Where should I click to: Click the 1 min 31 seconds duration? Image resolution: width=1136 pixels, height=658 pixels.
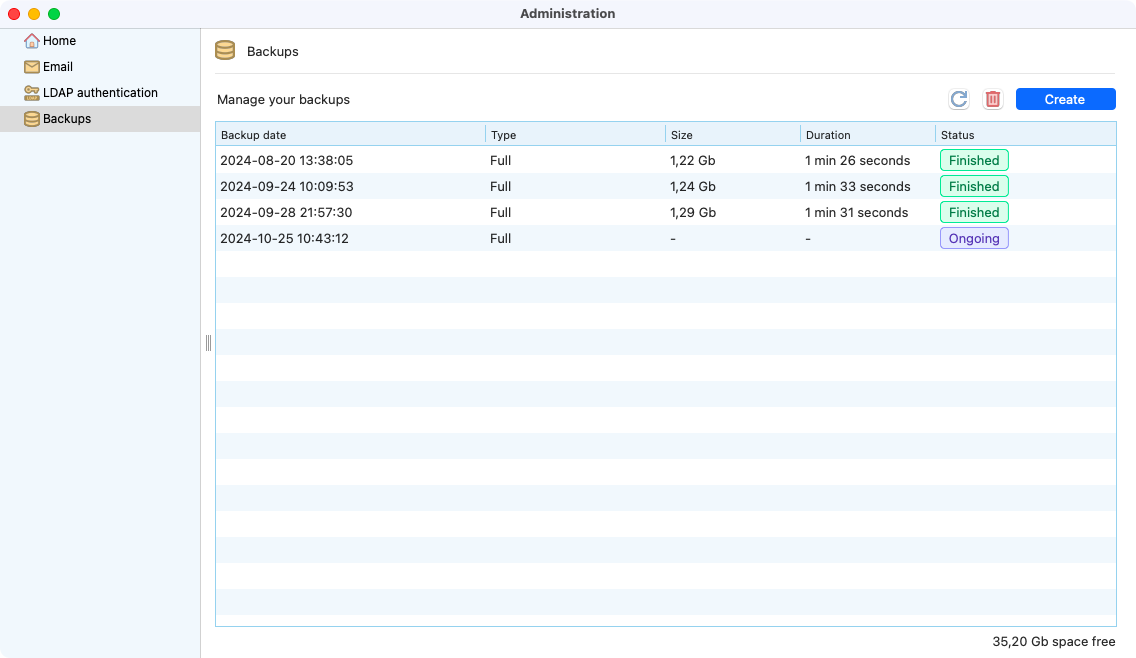point(856,212)
